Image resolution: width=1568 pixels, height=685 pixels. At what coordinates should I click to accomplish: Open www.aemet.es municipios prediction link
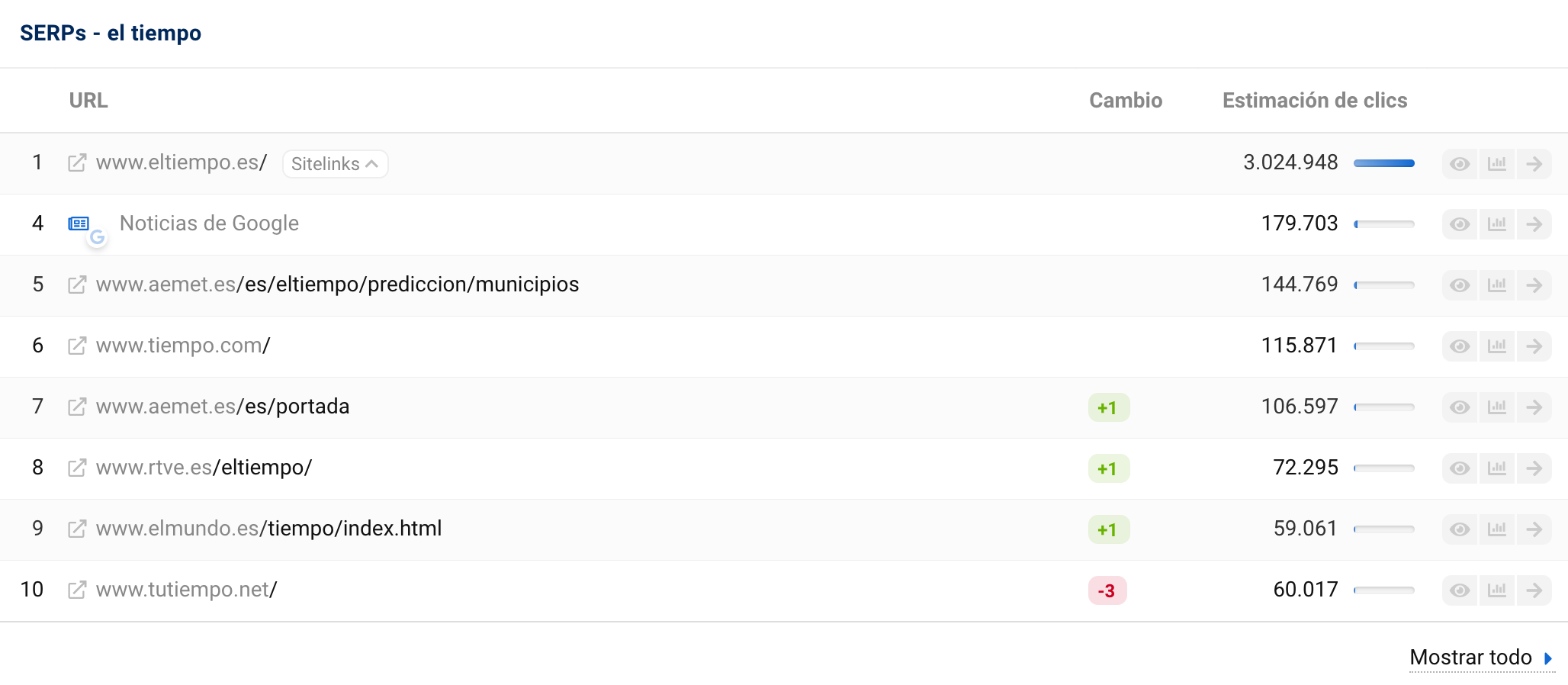click(337, 285)
